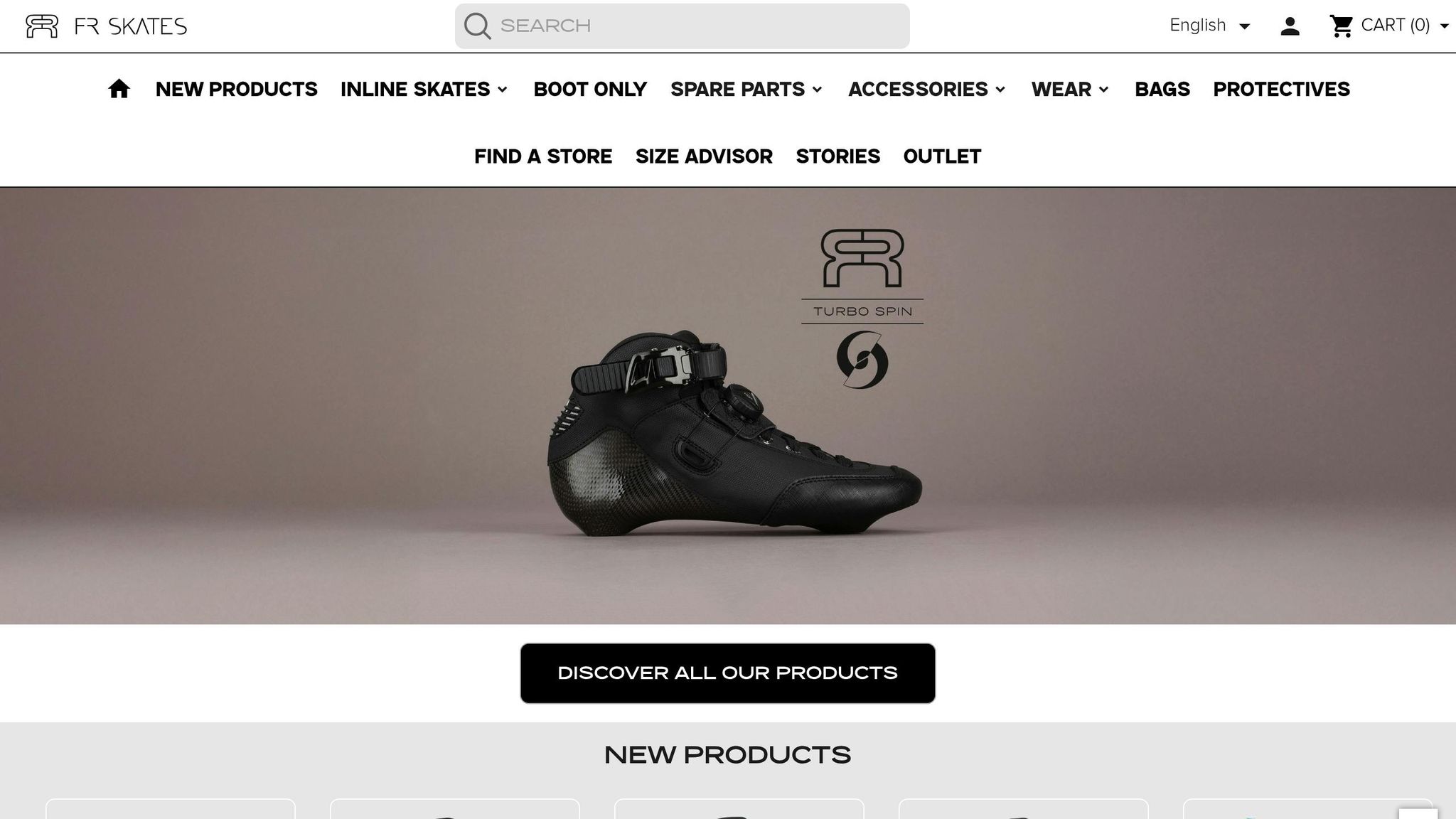1456x819 pixels.
Task: Click the scroll-to-top button at bottom right
Action: (x=1418, y=813)
